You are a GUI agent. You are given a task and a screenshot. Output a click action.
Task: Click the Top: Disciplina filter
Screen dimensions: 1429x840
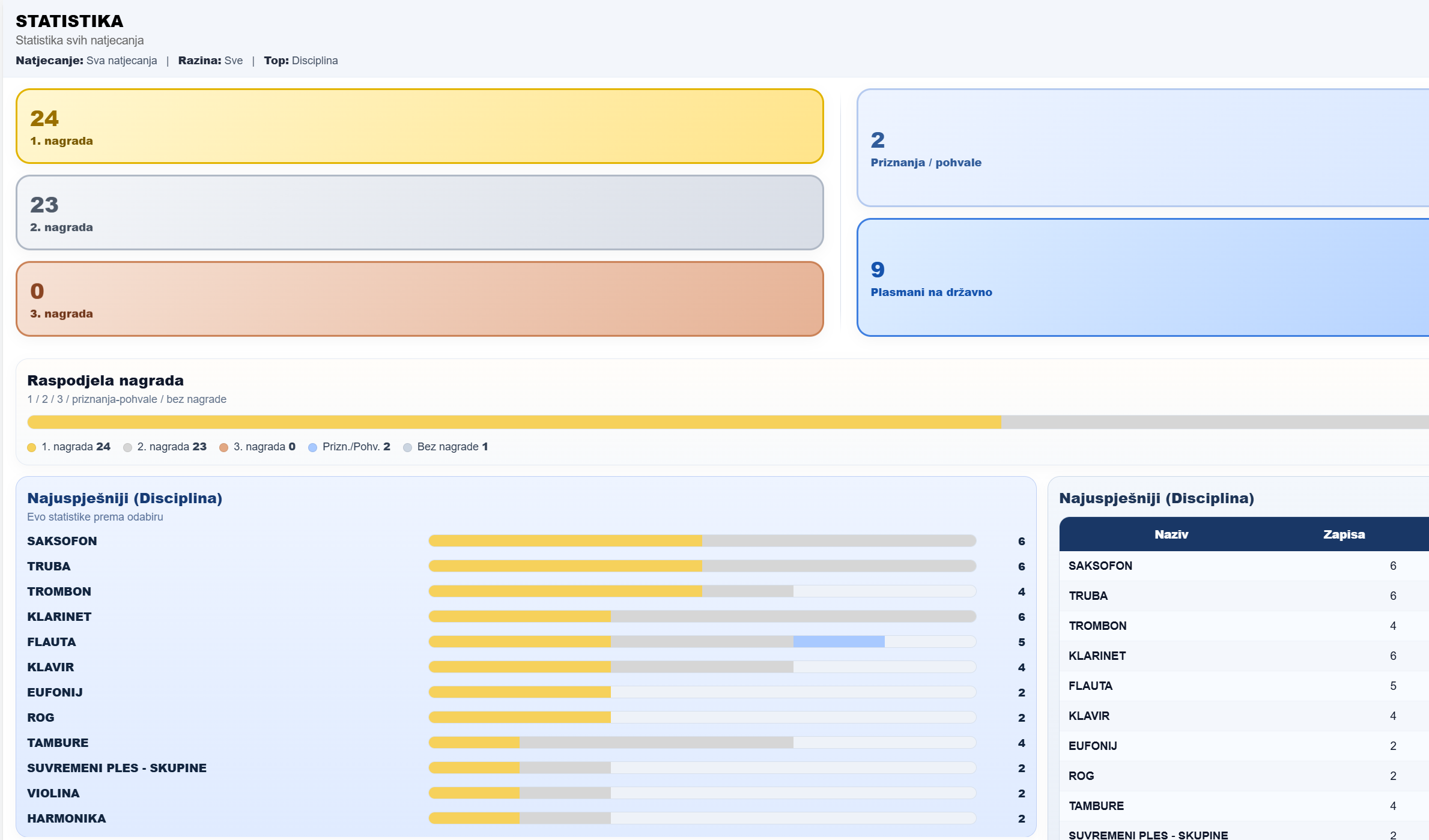click(301, 61)
